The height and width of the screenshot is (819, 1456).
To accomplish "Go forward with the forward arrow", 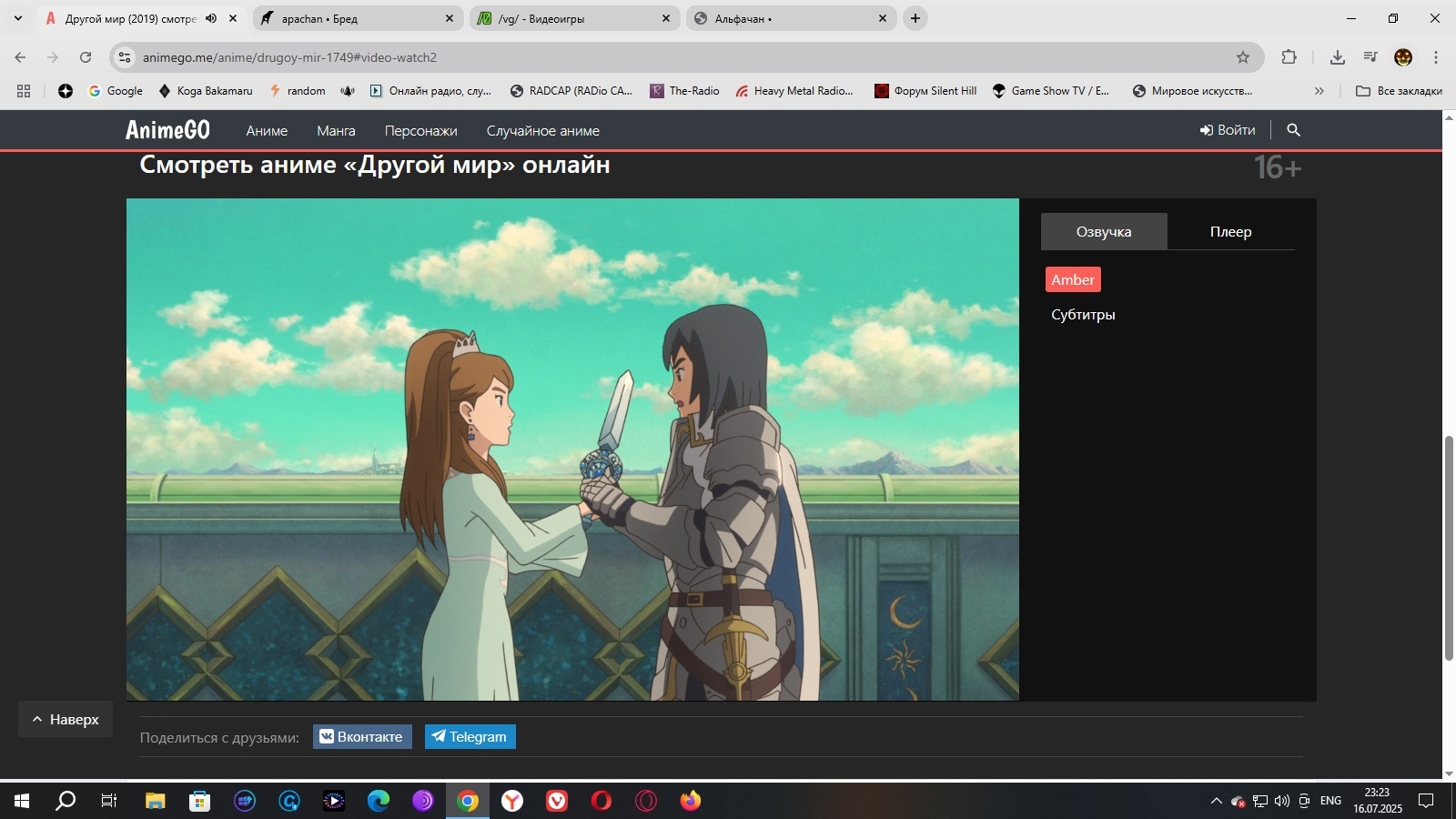I will pyautogui.click(x=53, y=57).
